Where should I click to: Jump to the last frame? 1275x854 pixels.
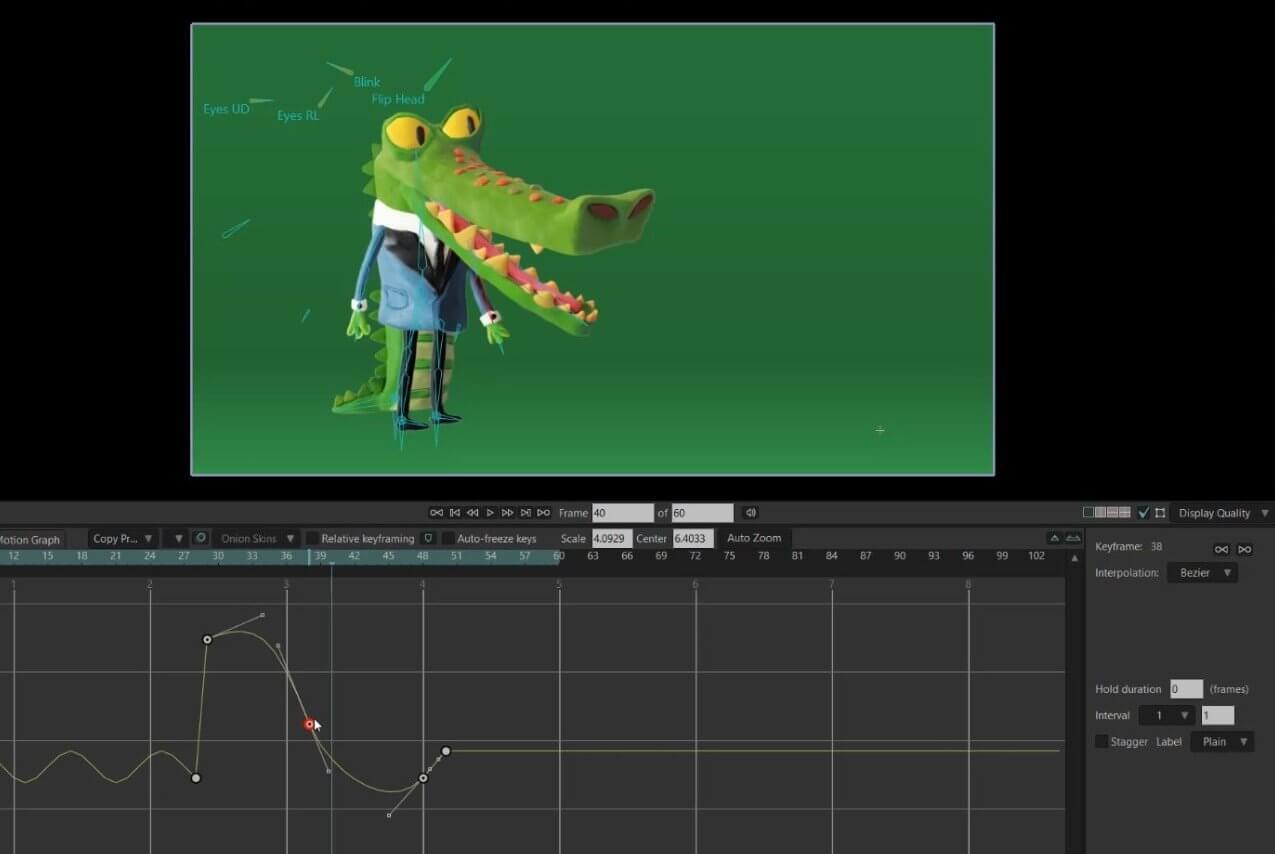coord(527,512)
